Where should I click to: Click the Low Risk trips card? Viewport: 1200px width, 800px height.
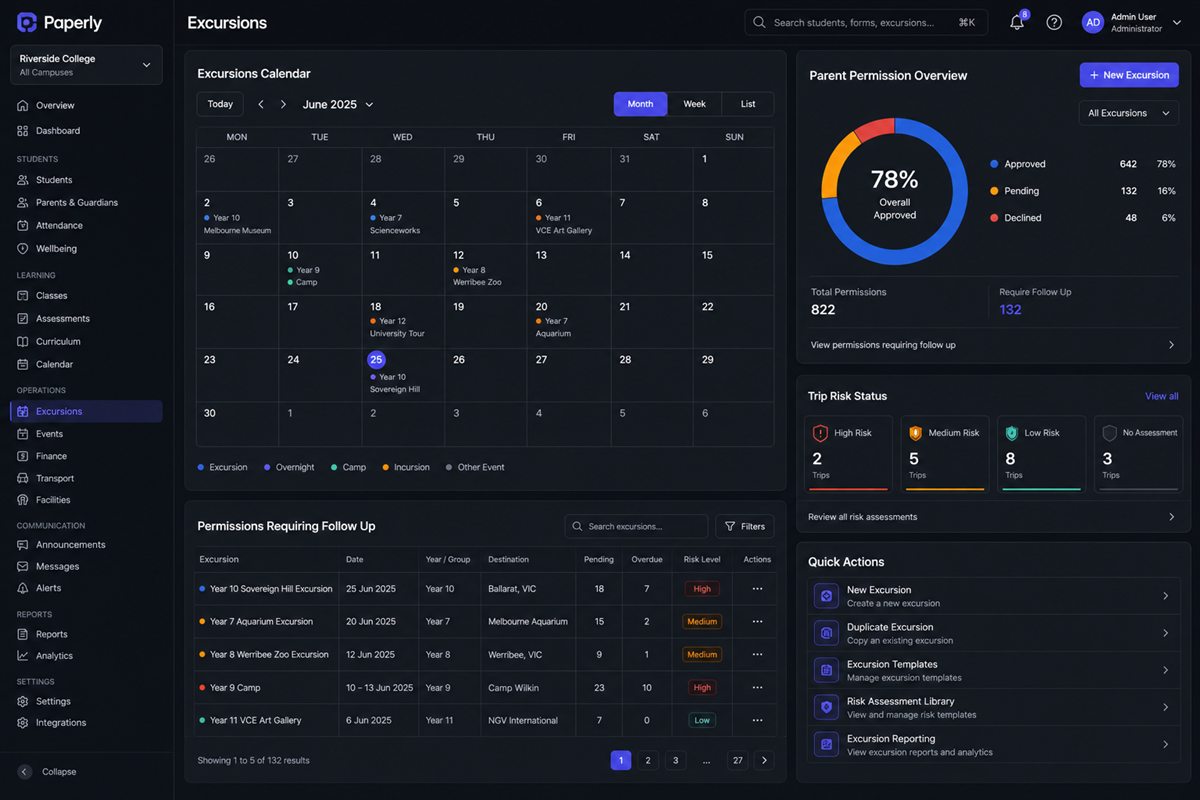(1041, 454)
